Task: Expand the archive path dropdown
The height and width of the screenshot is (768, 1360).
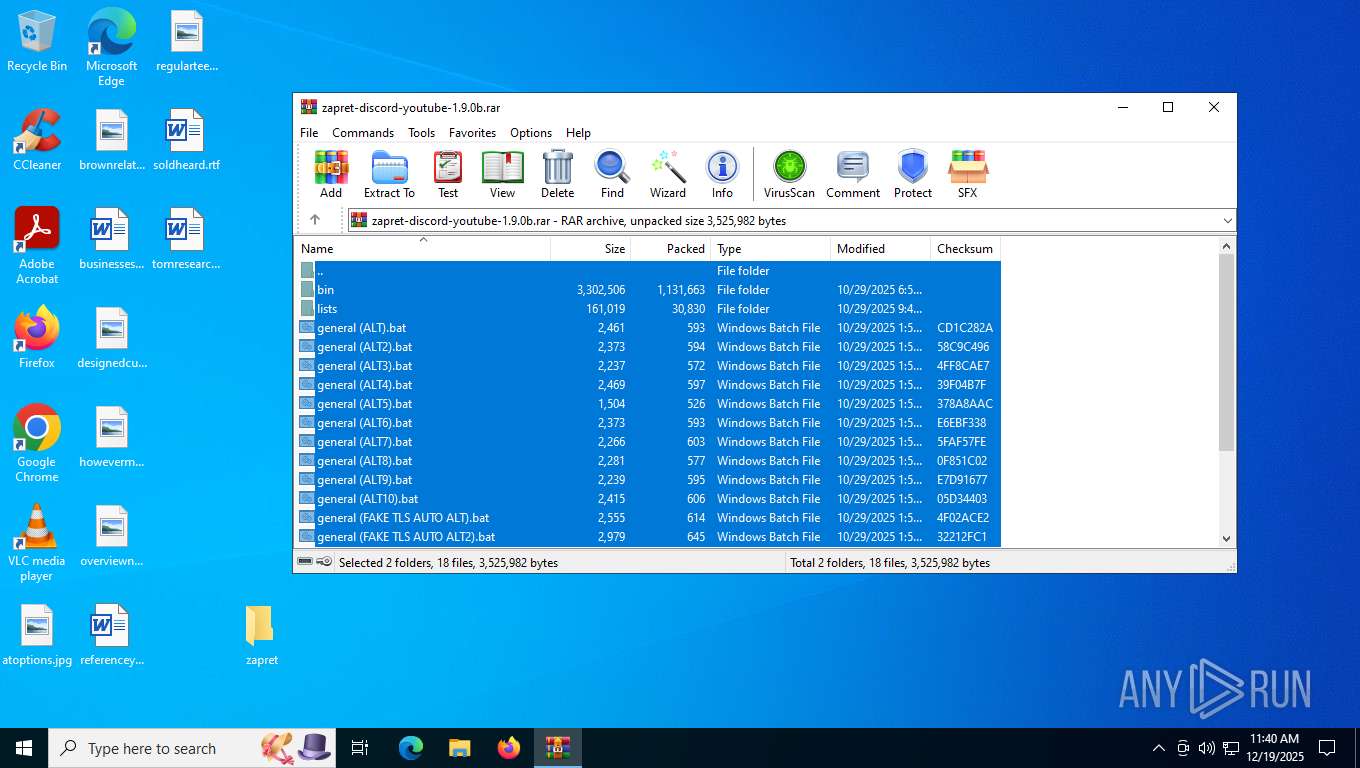Action: [1227, 220]
